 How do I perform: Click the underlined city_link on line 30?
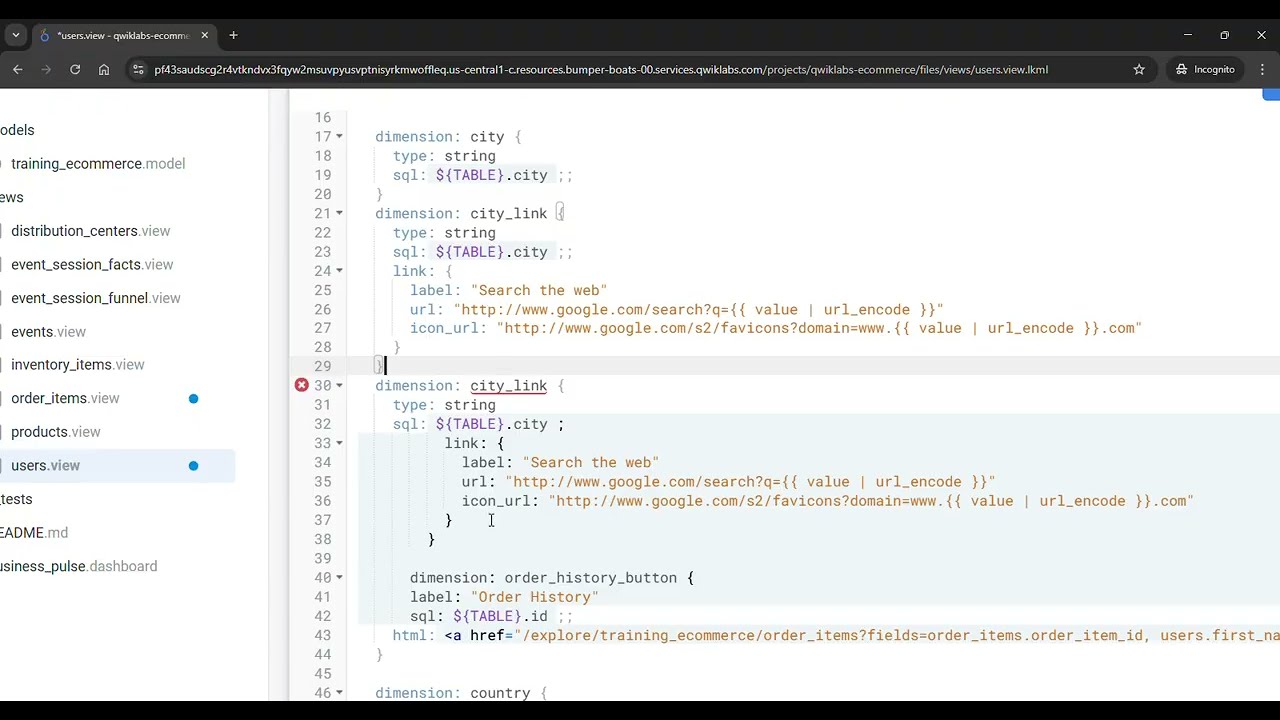pyautogui.click(x=508, y=386)
